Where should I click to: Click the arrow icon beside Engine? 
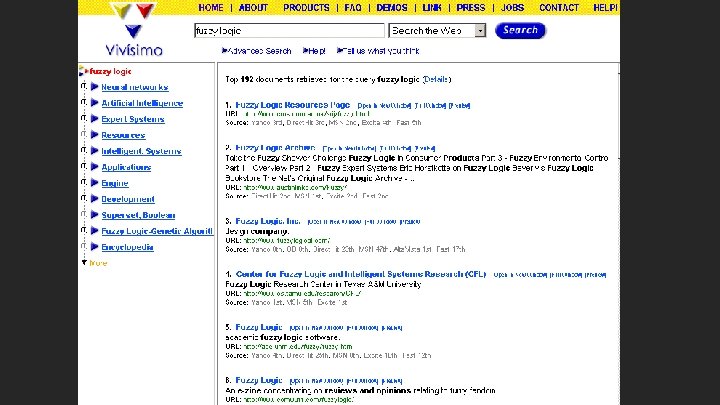click(95, 183)
